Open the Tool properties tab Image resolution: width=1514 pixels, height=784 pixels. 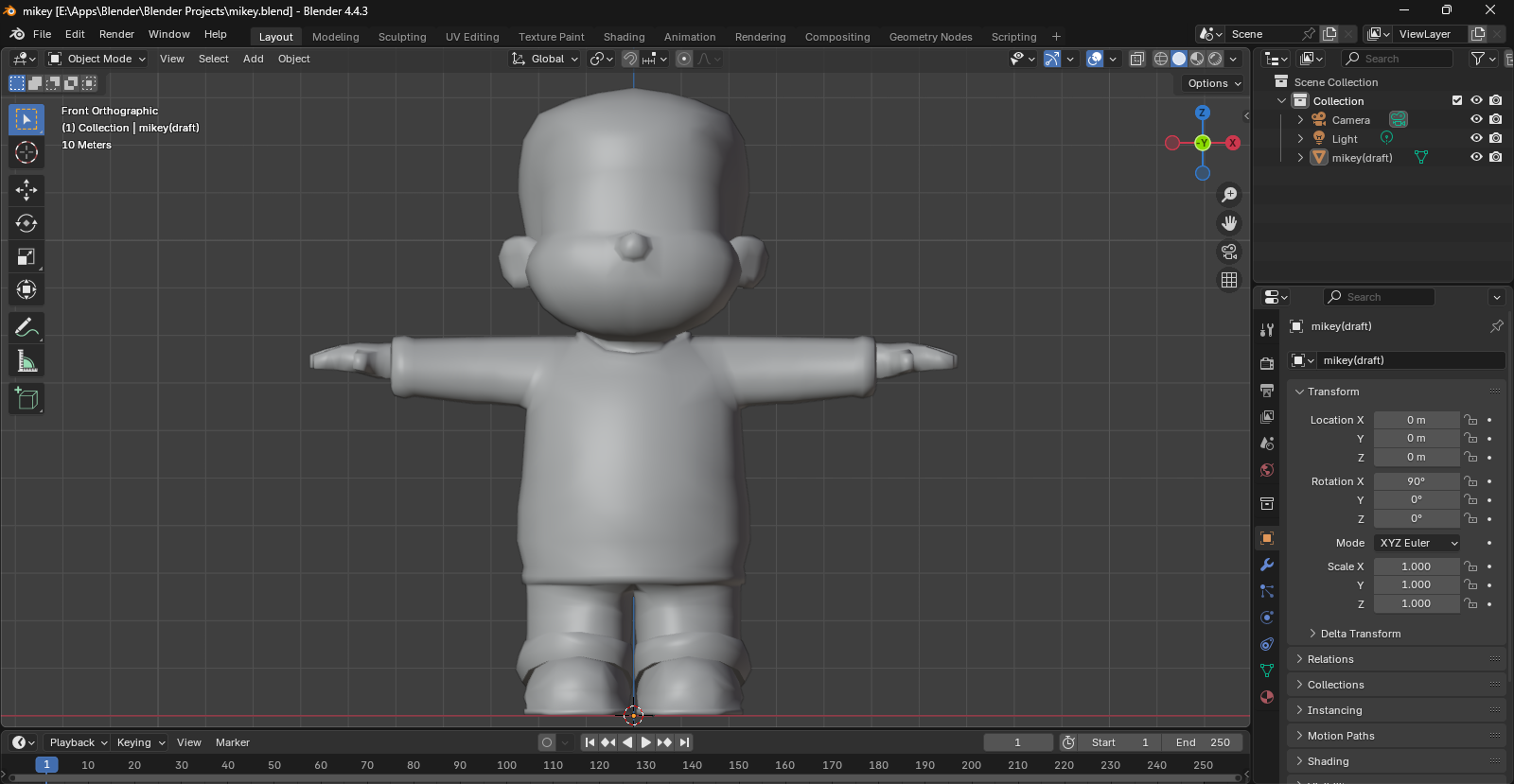pos(1267,329)
